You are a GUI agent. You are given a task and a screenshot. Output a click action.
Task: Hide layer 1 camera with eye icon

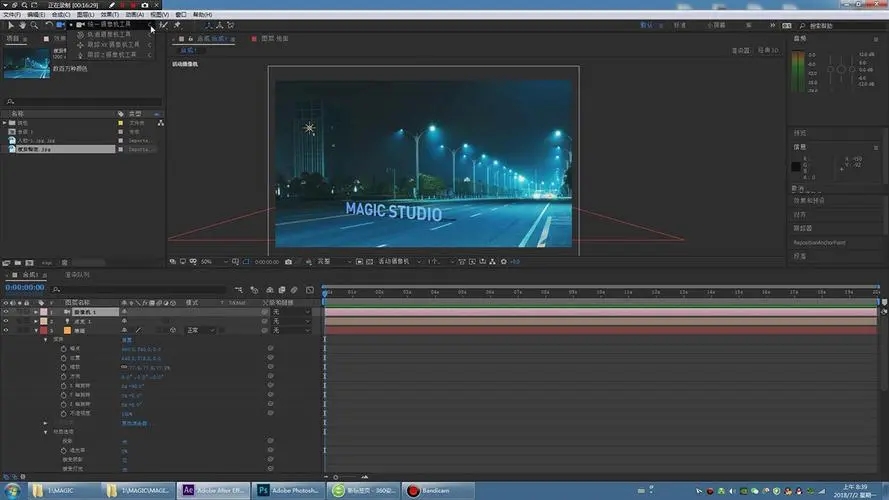[x=6, y=312]
